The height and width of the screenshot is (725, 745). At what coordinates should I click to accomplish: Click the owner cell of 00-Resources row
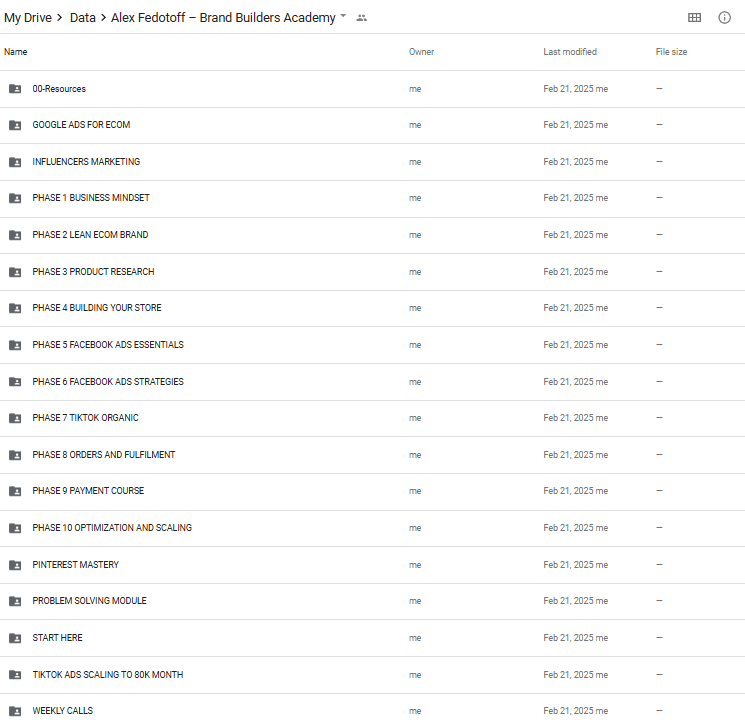(x=415, y=89)
